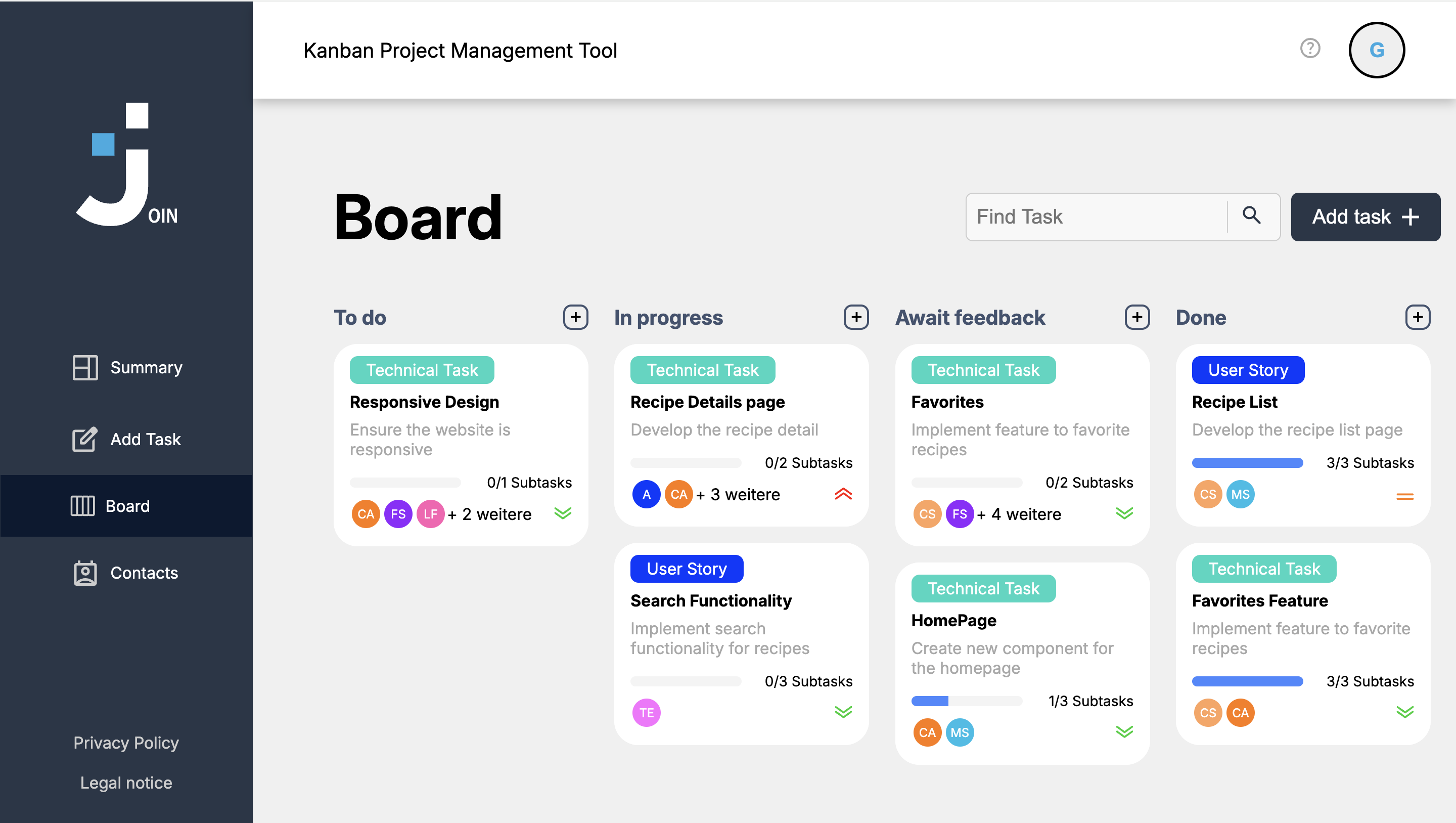Click plus icon beside In progress
This screenshot has height=823, width=1456.
tap(856, 317)
